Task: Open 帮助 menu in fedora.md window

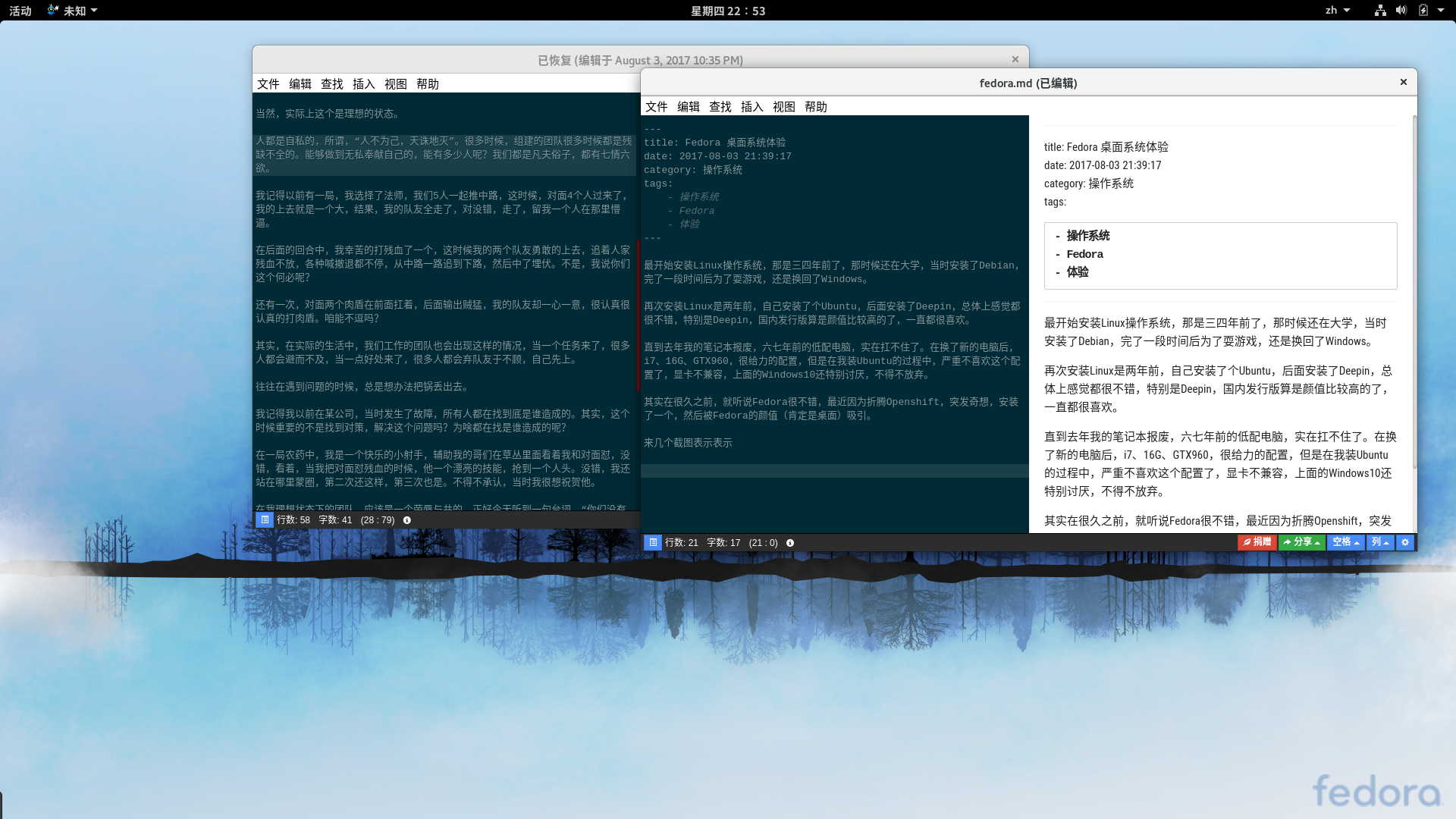Action: click(816, 107)
